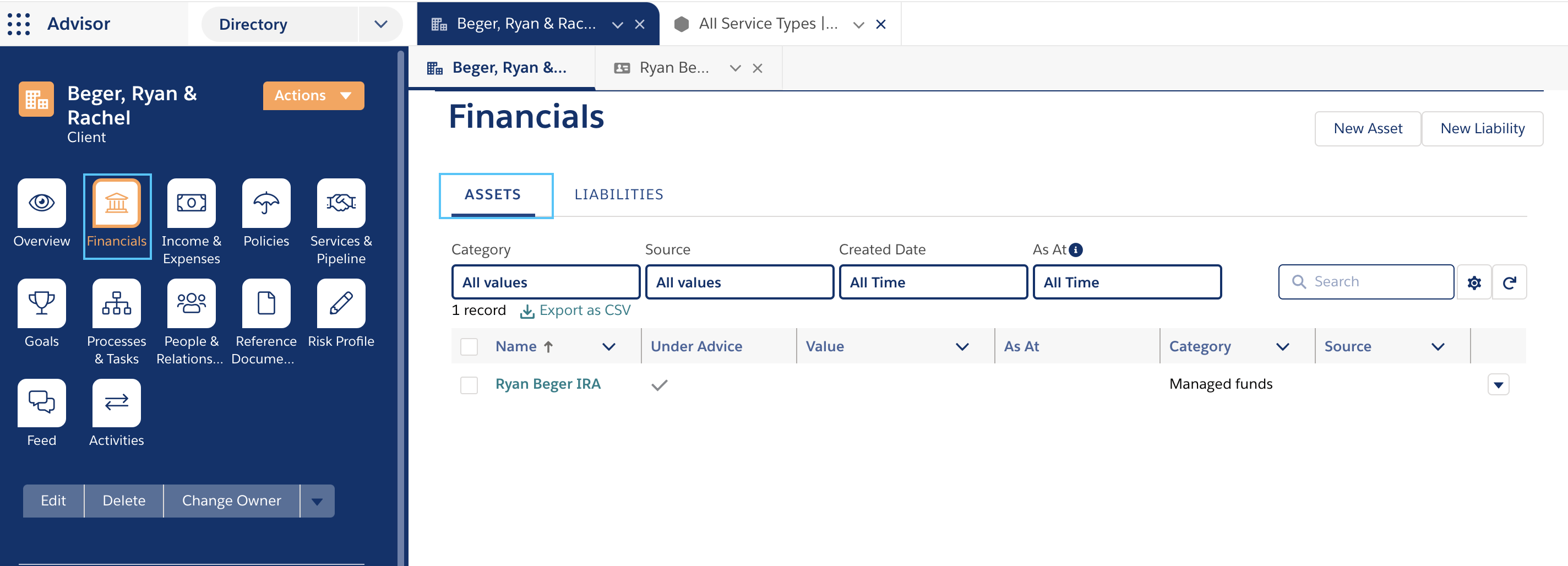Click the Export as CSV link
Viewport: 1568px width, 566px height.
(585, 311)
